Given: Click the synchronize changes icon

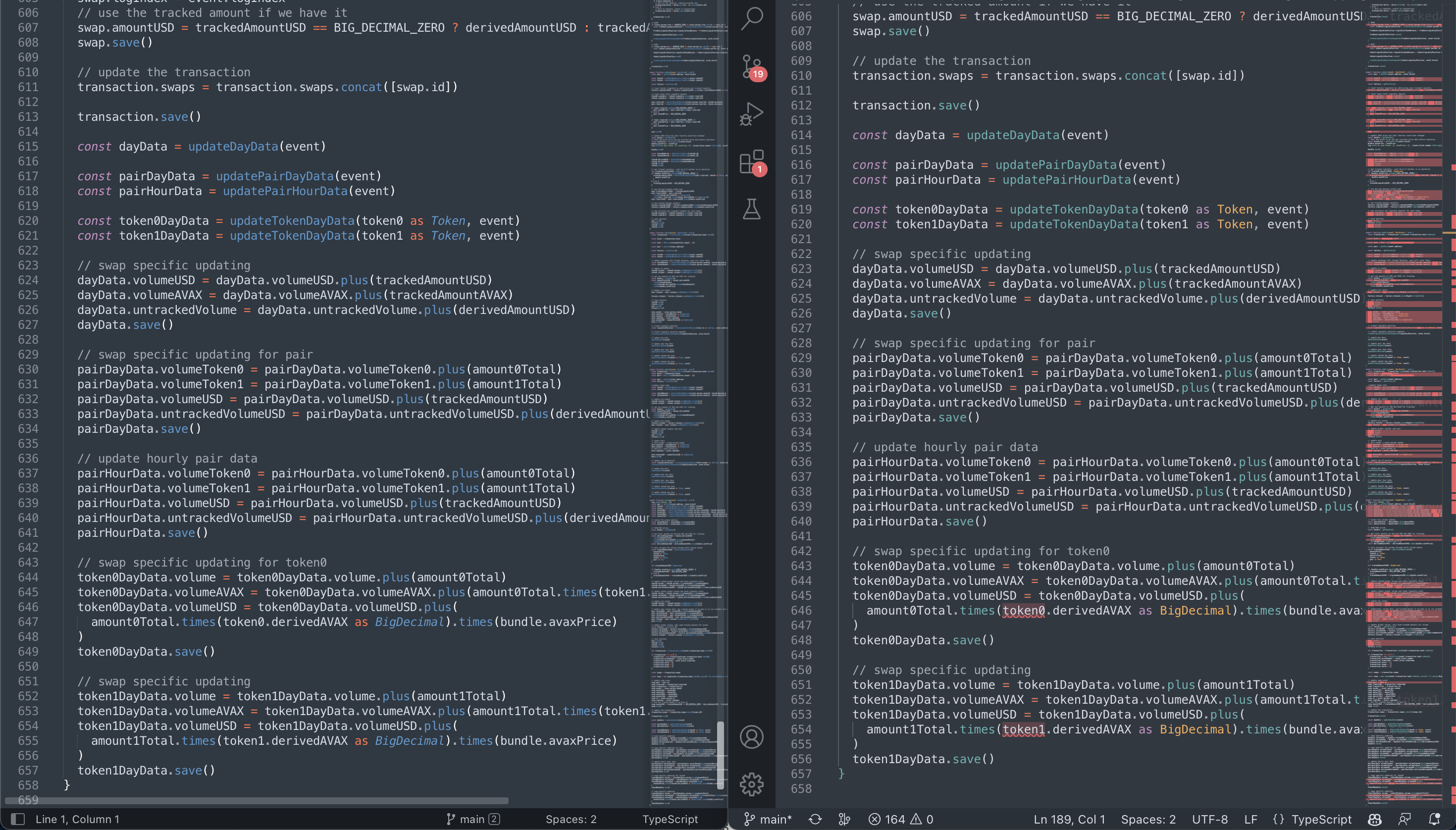Looking at the screenshot, I should [815, 819].
